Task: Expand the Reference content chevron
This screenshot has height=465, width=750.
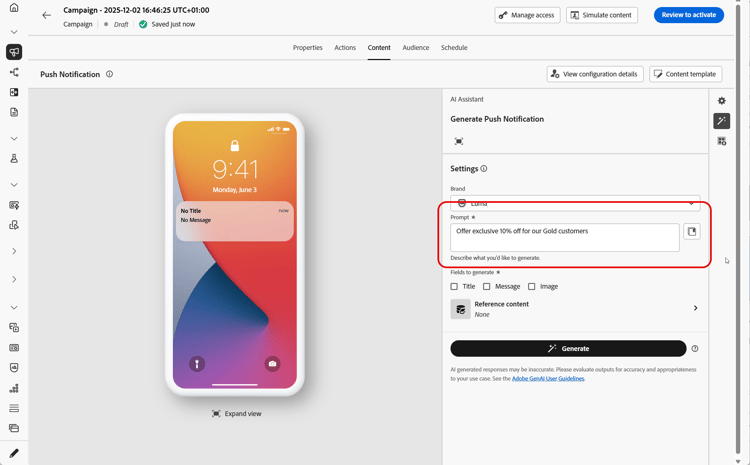Action: (x=695, y=308)
